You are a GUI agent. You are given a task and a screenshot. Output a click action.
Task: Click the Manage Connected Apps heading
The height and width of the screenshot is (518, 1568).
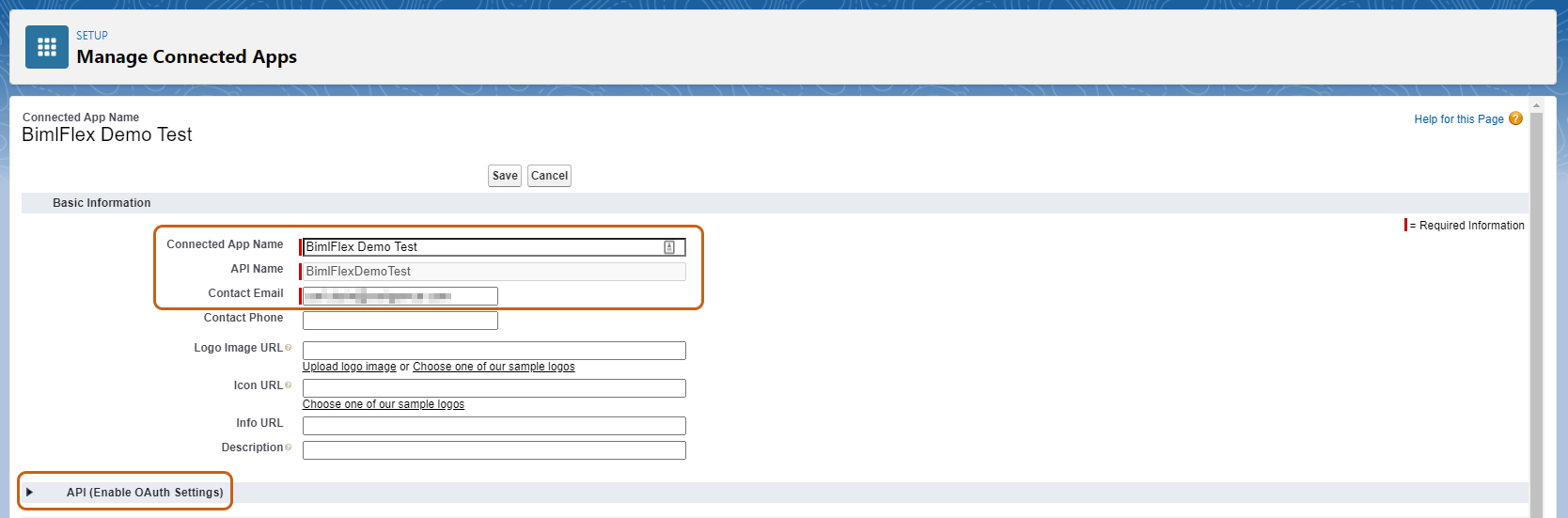186,57
